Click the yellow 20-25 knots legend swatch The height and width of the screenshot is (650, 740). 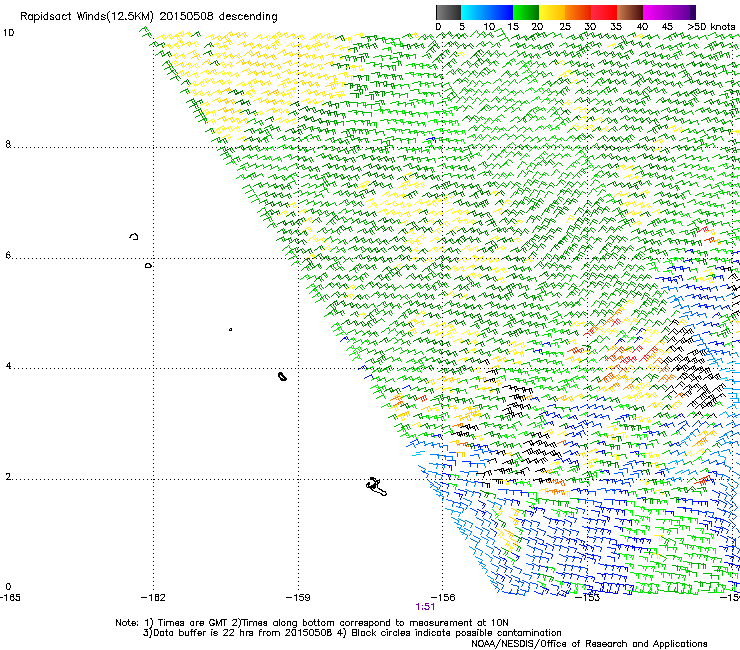pos(552,12)
